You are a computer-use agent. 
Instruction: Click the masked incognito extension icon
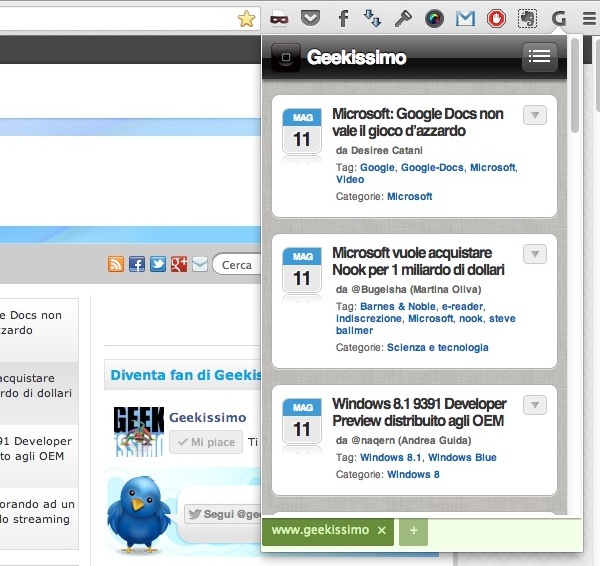click(x=279, y=18)
